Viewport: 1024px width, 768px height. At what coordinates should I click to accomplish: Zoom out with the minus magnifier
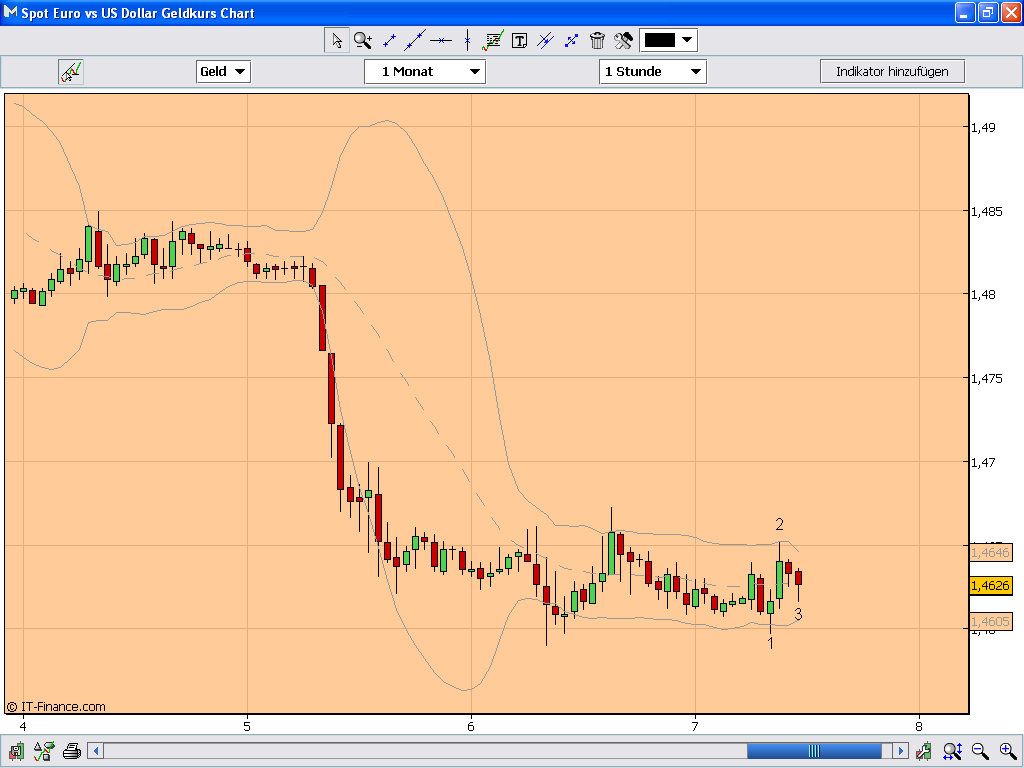tap(980, 751)
